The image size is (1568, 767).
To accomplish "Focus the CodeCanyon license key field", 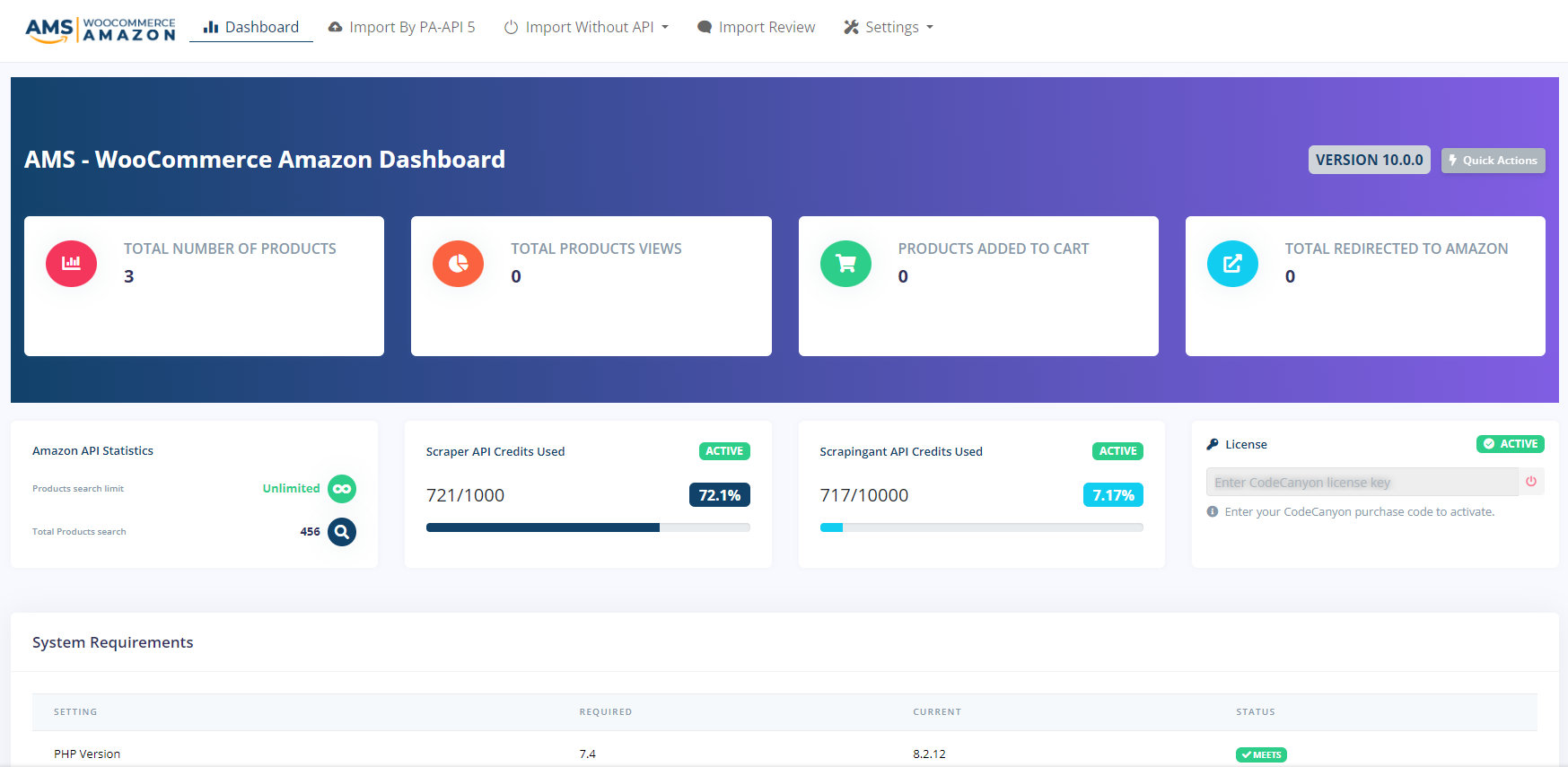I will (1362, 482).
